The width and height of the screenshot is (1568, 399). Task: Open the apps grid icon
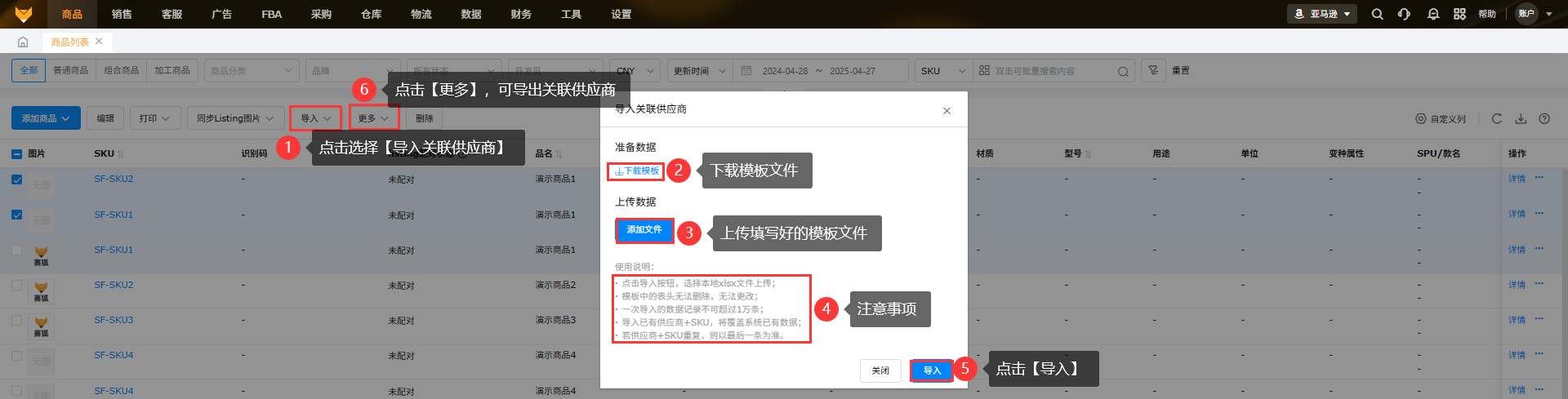[1459, 14]
